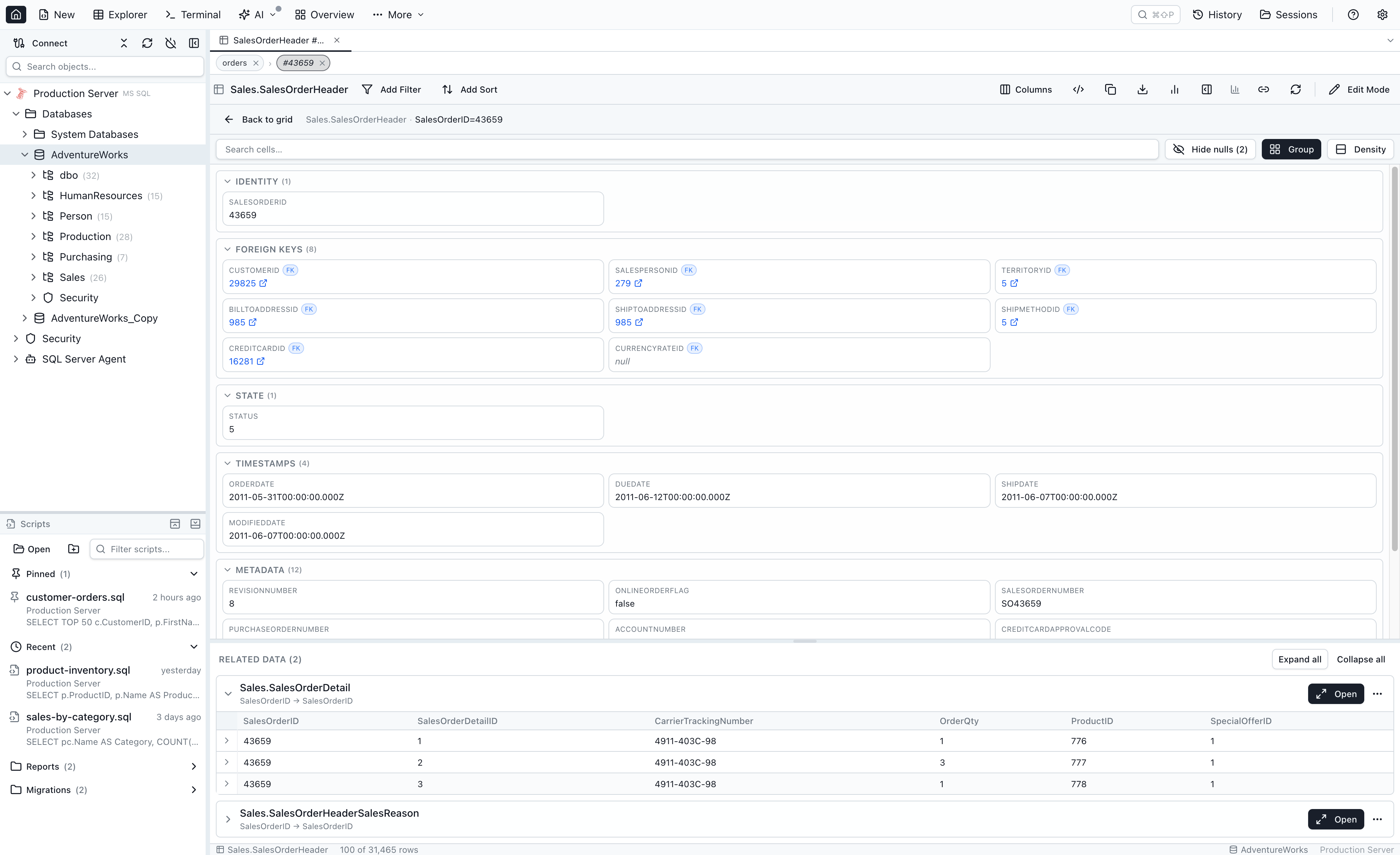Collapse the TIMESTAMPS group
The height and width of the screenshot is (855, 1400).
227,463
